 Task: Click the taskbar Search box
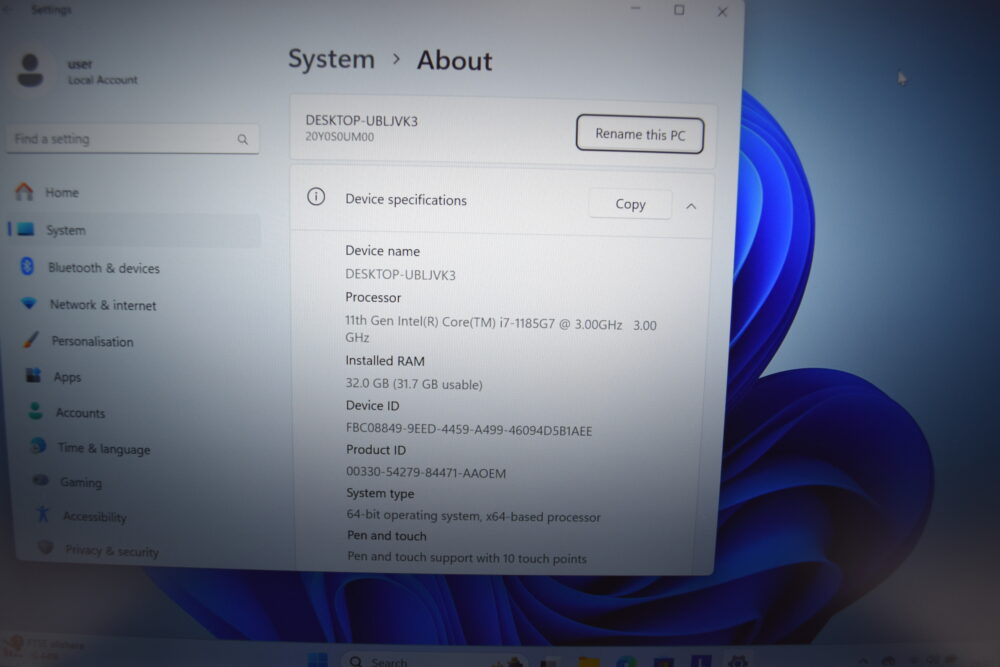(x=434, y=661)
